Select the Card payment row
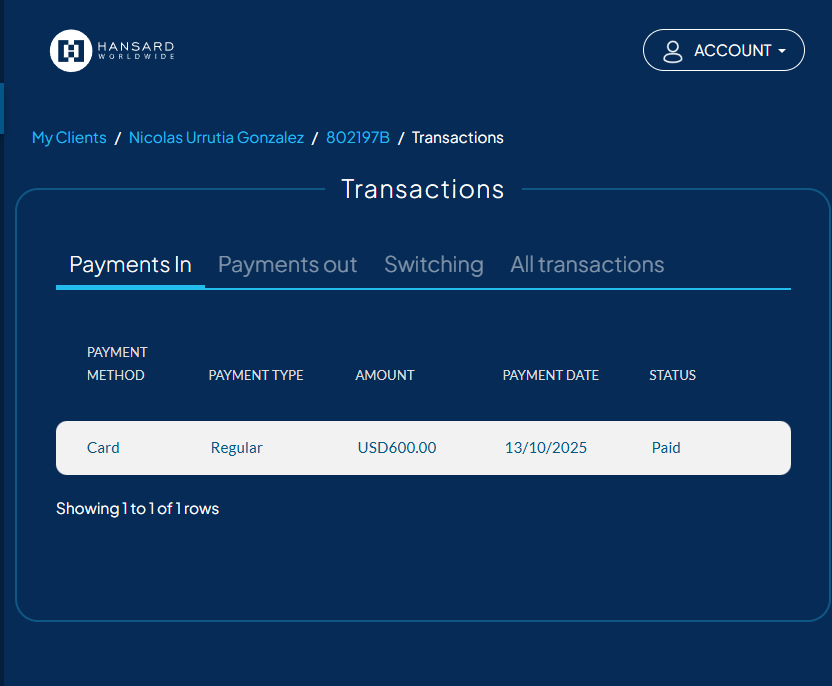This screenshot has height=686, width=832. (x=103, y=448)
